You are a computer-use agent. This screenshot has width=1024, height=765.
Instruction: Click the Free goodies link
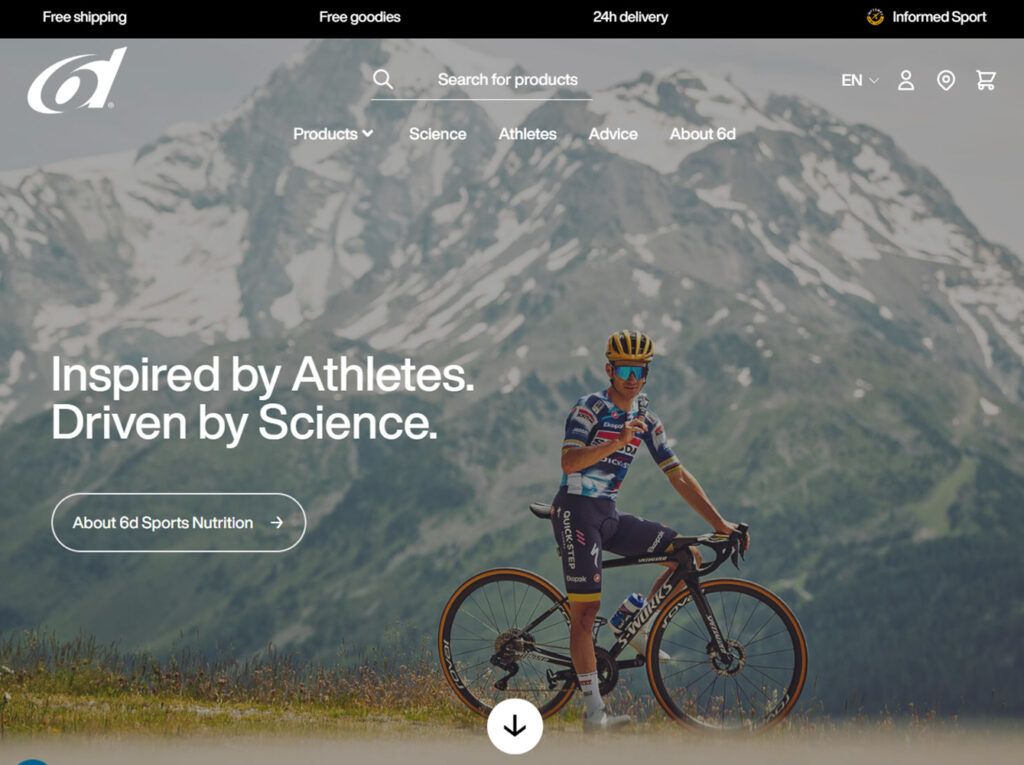(x=360, y=17)
